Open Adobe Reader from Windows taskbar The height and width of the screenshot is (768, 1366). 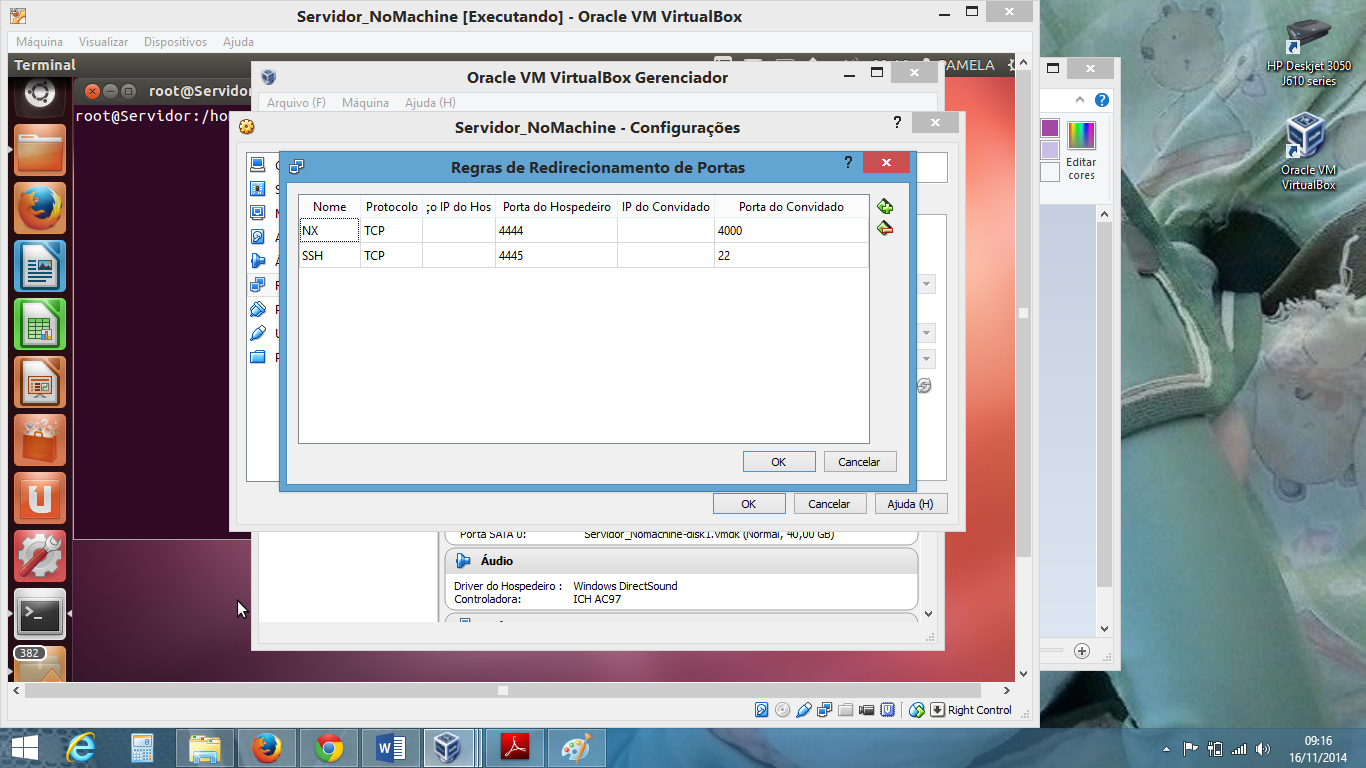515,748
